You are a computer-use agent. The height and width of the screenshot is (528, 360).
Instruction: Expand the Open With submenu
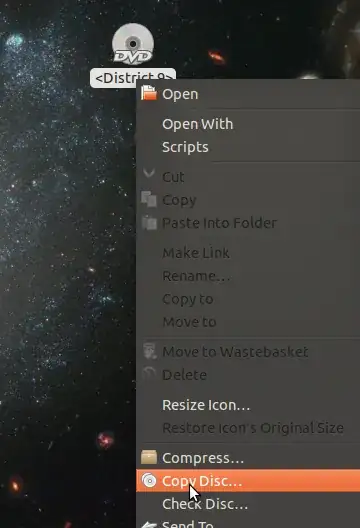coord(248,124)
